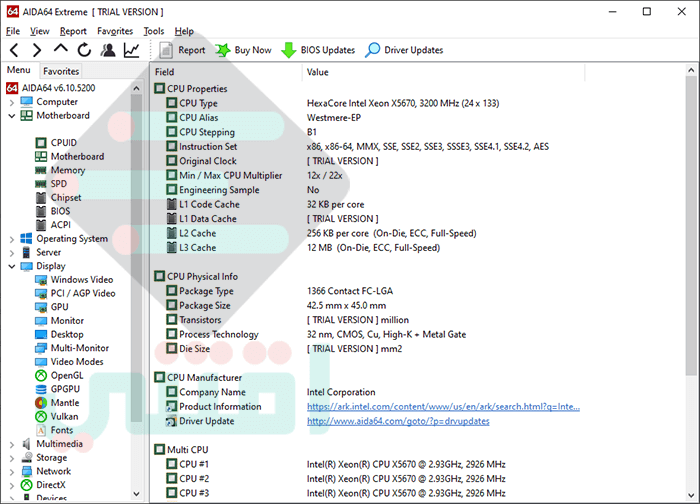Select the Memory tree item

[60, 170]
